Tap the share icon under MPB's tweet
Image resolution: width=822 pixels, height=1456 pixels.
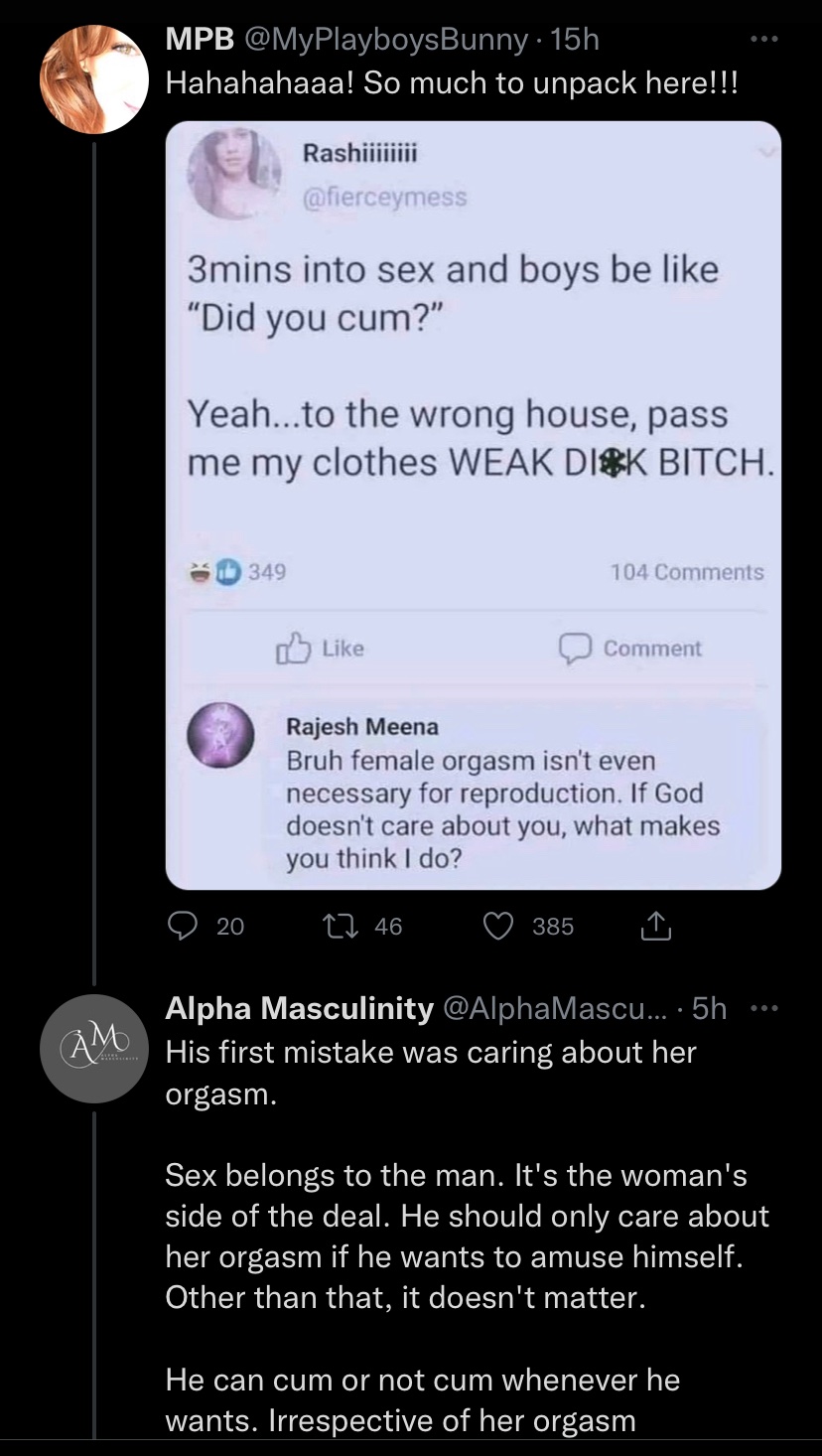coord(656,926)
